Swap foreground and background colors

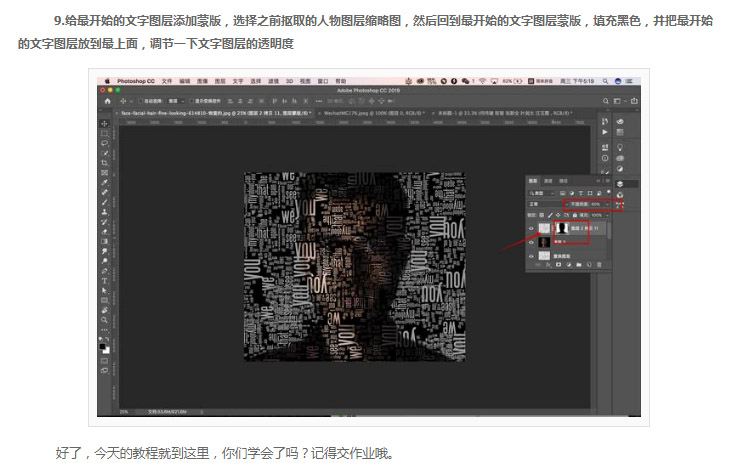pos(107,339)
